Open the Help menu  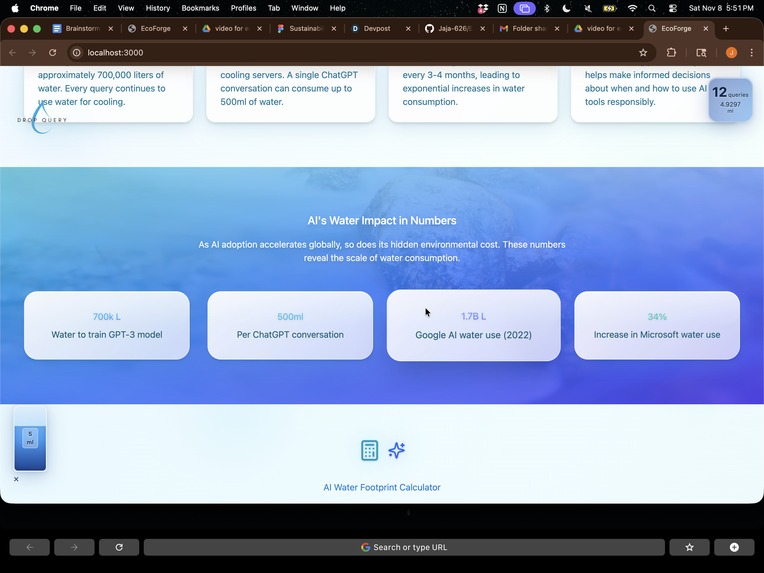338,8
